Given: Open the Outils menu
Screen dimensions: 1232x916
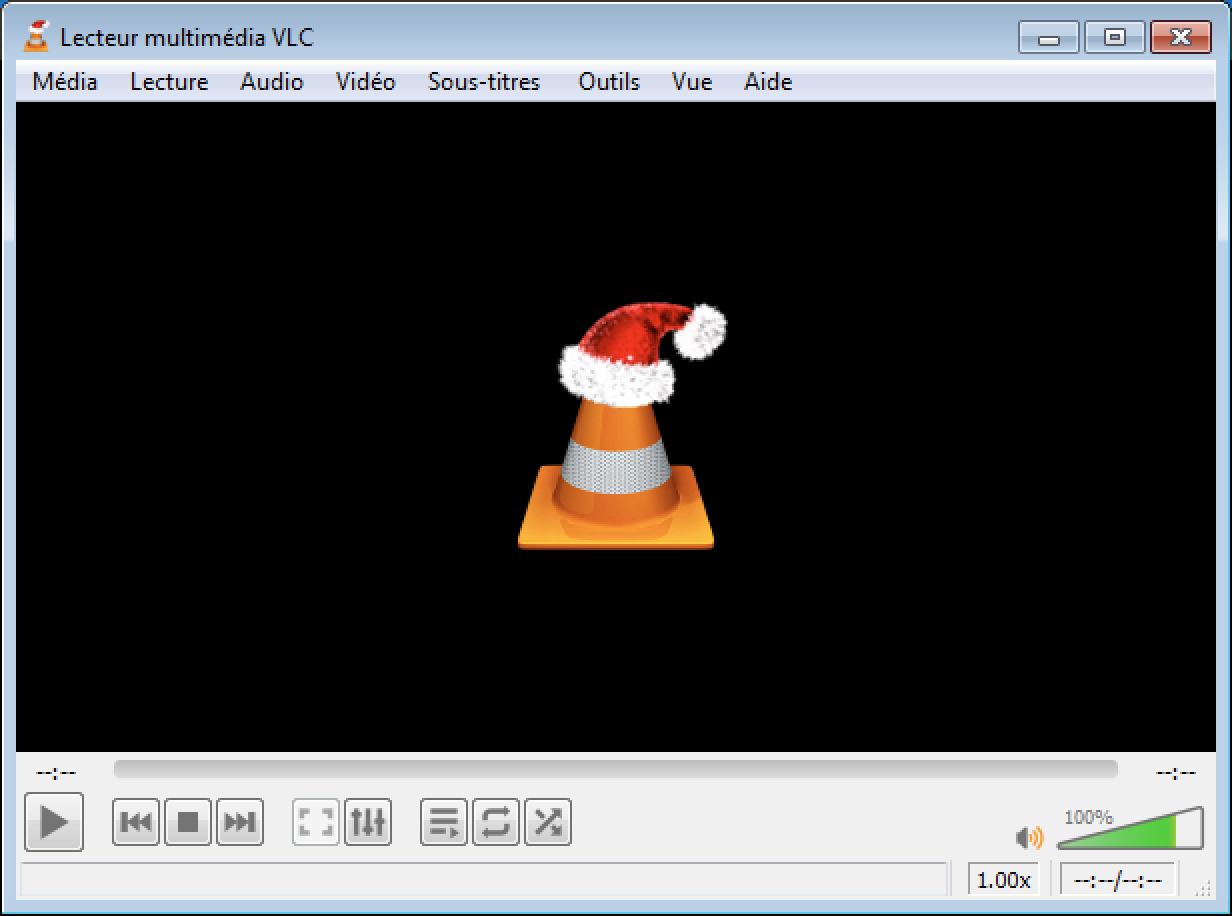Looking at the screenshot, I should coord(609,82).
